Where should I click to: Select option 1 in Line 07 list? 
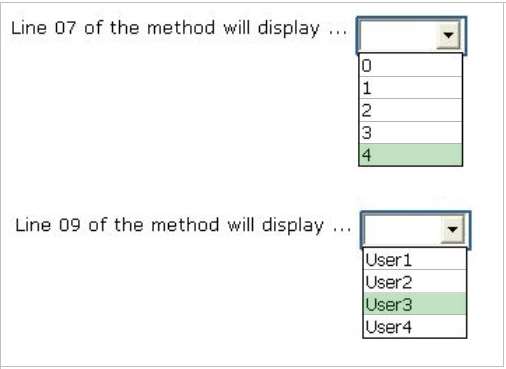tap(411, 88)
